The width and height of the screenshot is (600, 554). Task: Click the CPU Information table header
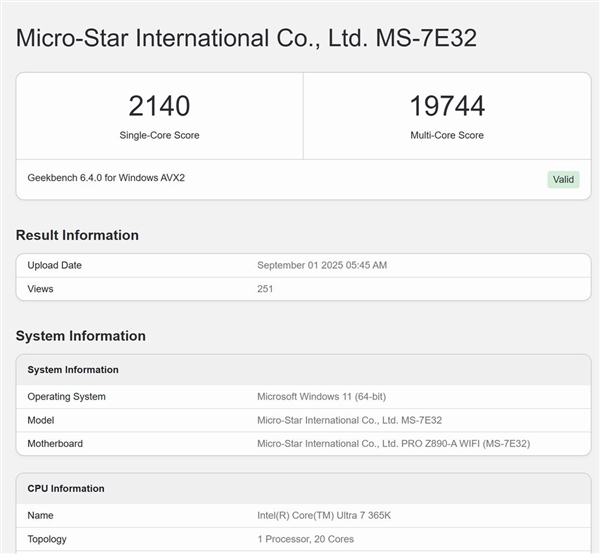pos(65,489)
